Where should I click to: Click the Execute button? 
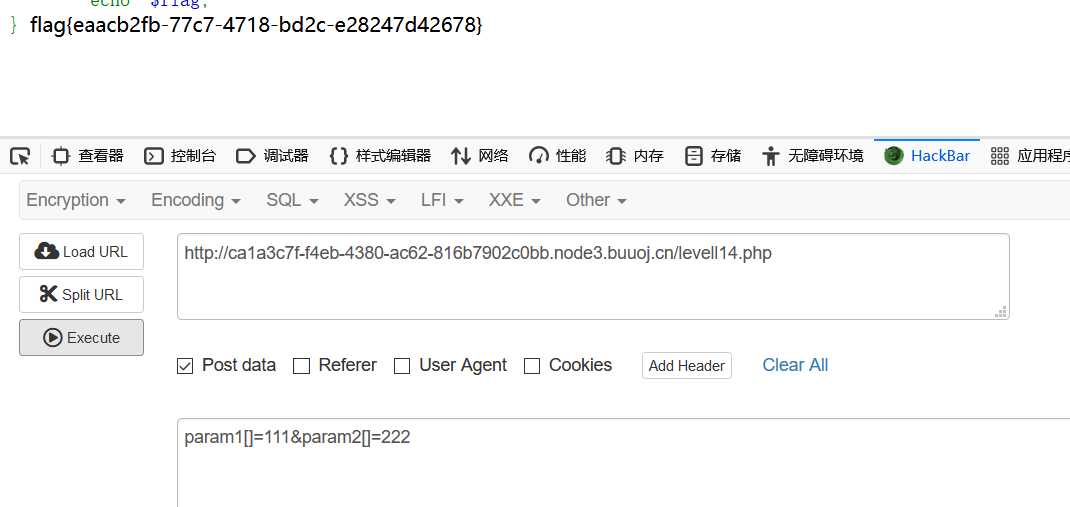81,338
